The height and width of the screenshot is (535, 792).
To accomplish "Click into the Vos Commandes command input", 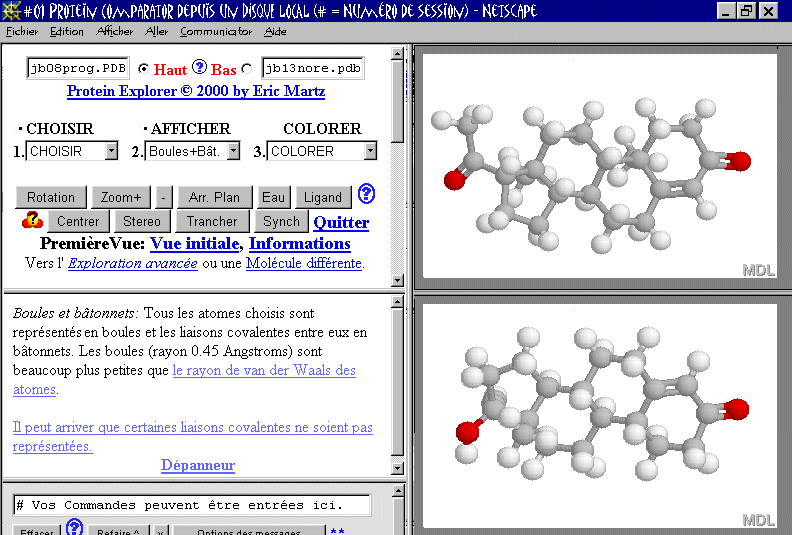I will [x=192, y=505].
